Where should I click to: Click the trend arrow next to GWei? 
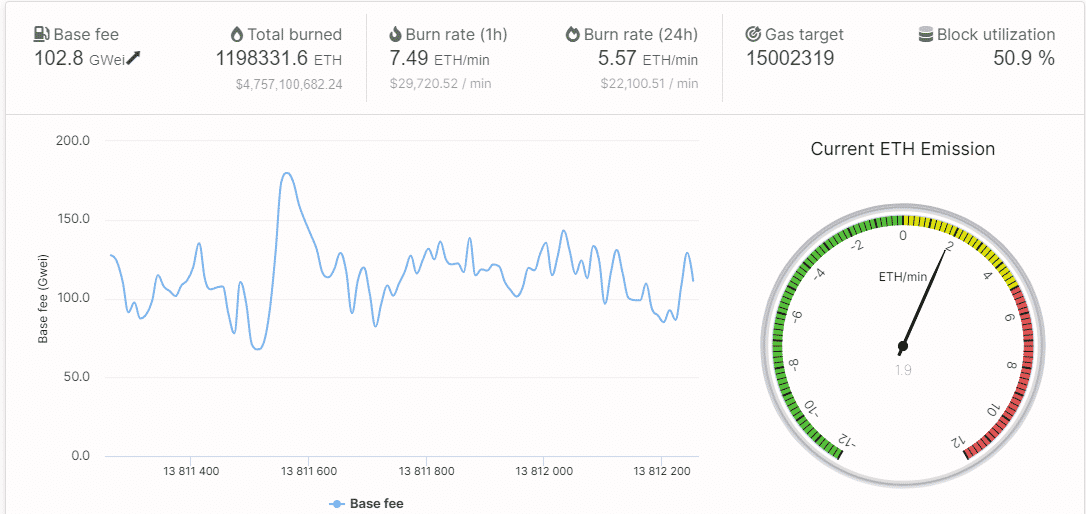pos(134,58)
